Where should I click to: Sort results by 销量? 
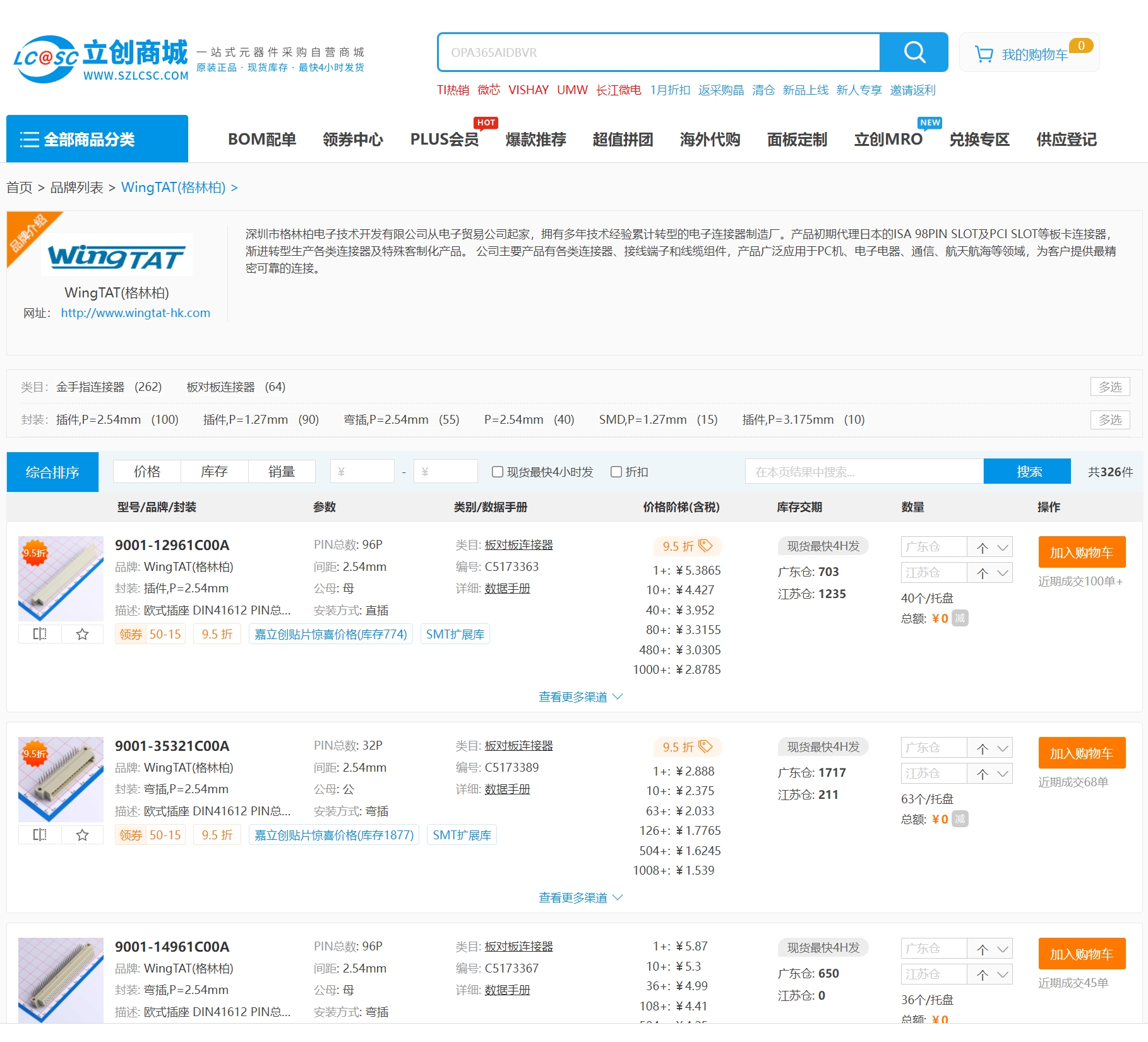tap(282, 471)
